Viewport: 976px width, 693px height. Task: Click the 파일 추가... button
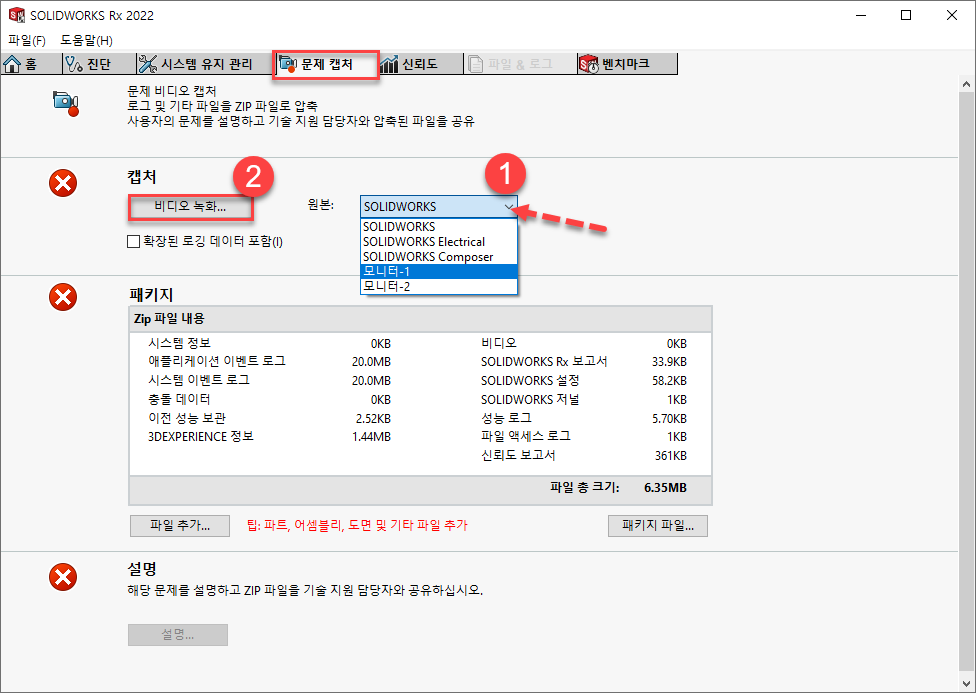pos(180,526)
